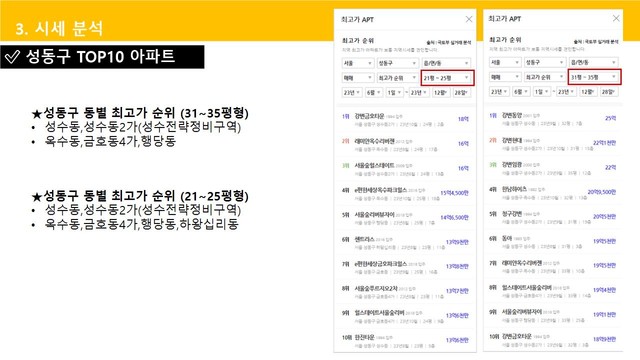640x360 pixels.
Task: Open the 1일 start-day dropdown in right panel
Action: pyautogui.click(x=541, y=92)
